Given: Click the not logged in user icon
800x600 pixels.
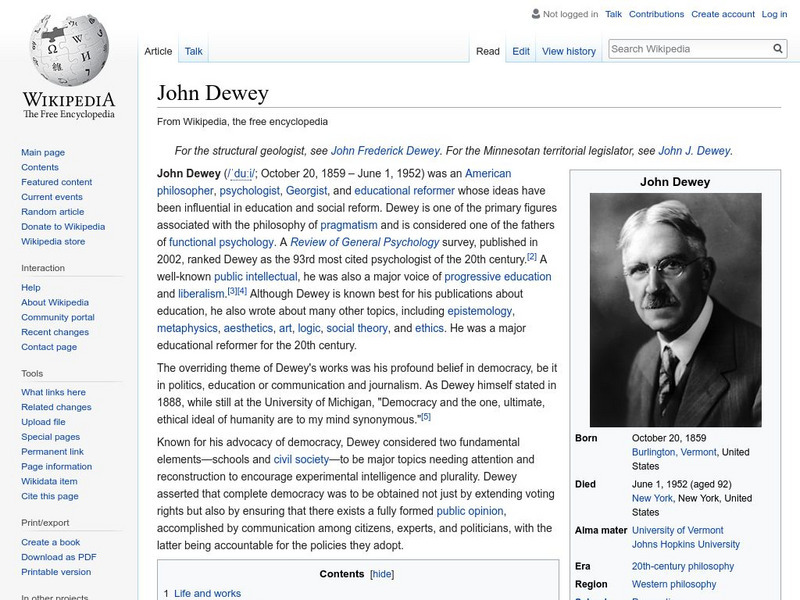Looking at the screenshot, I should [x=536, y=14].
